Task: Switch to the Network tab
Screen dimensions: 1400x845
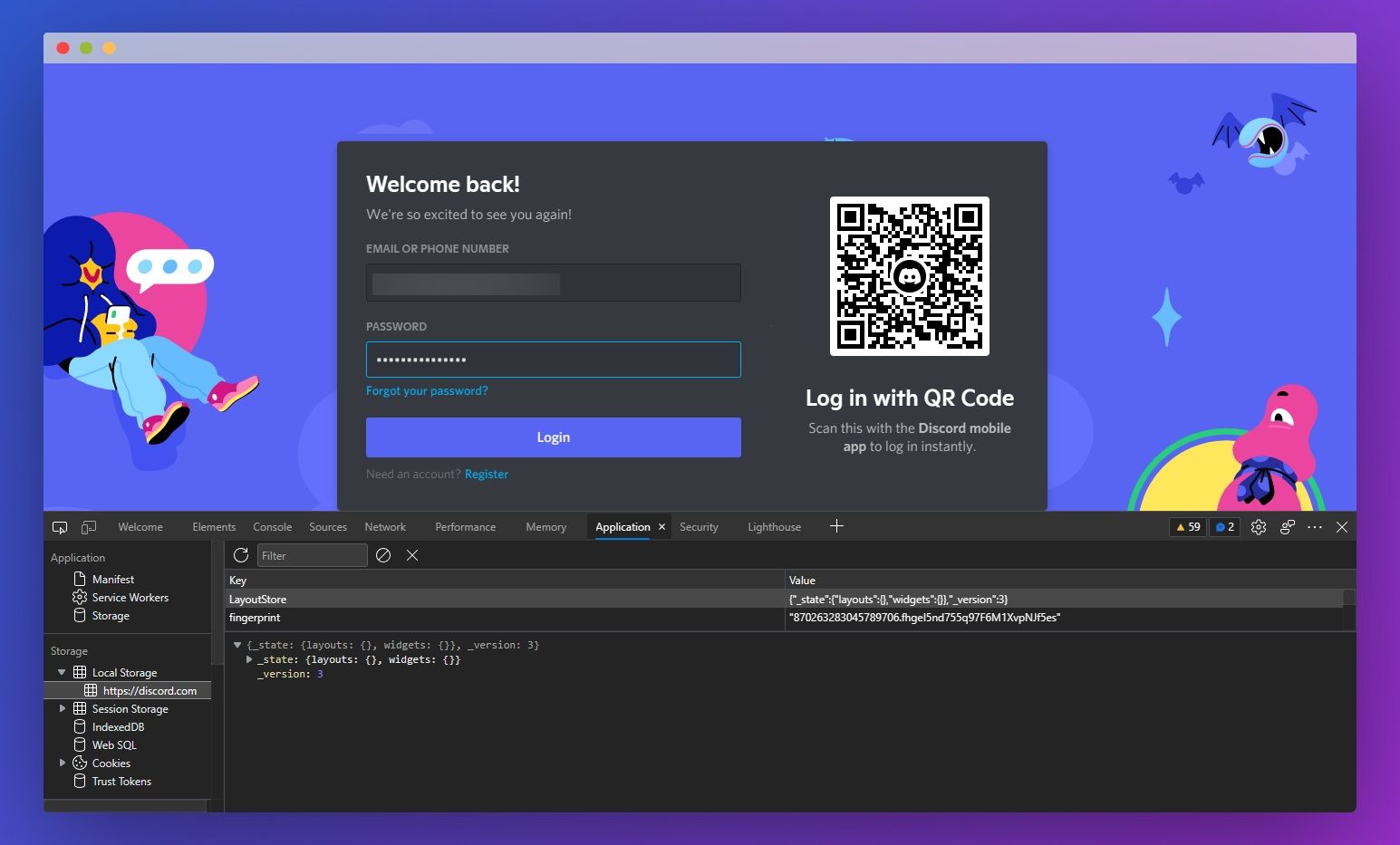Action: click(x=385, y=527)
